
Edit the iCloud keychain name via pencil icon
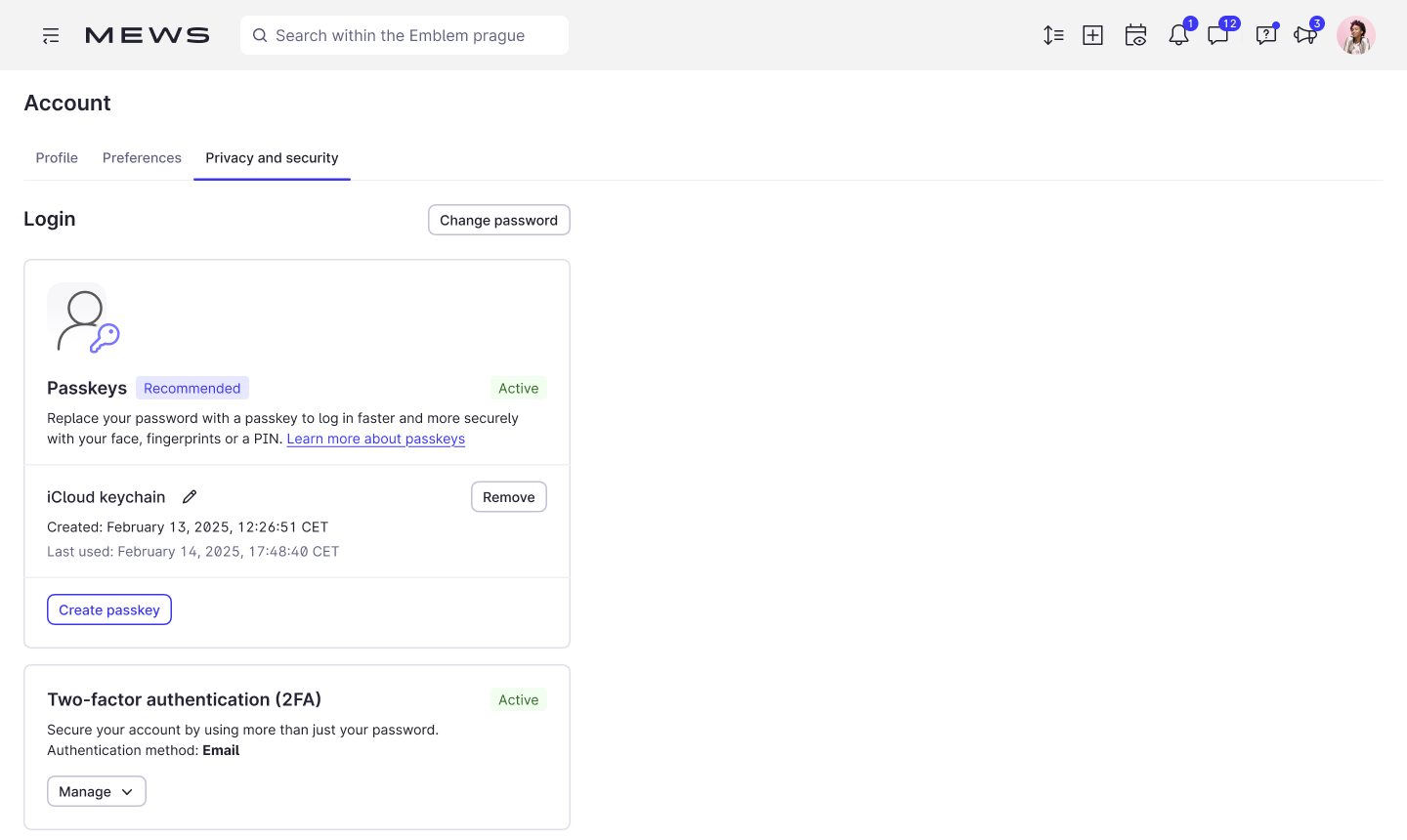pyautogui.click(x=189, y=496)
